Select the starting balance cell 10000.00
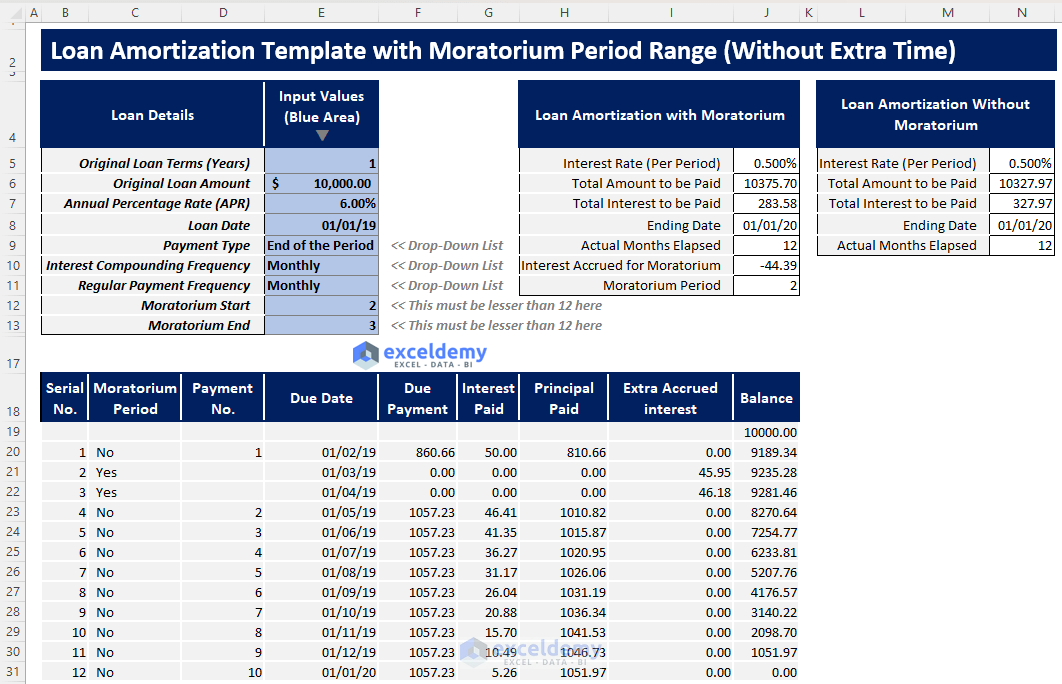Image resolution: width=1062 pixels, height=684 pixels. [x=766, y=432]
